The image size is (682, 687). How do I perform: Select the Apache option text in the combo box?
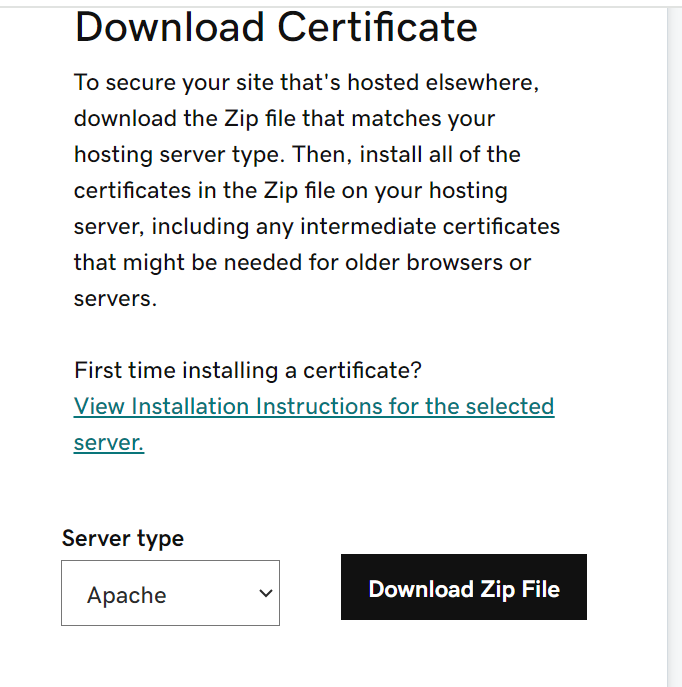[x=127, y=595]
